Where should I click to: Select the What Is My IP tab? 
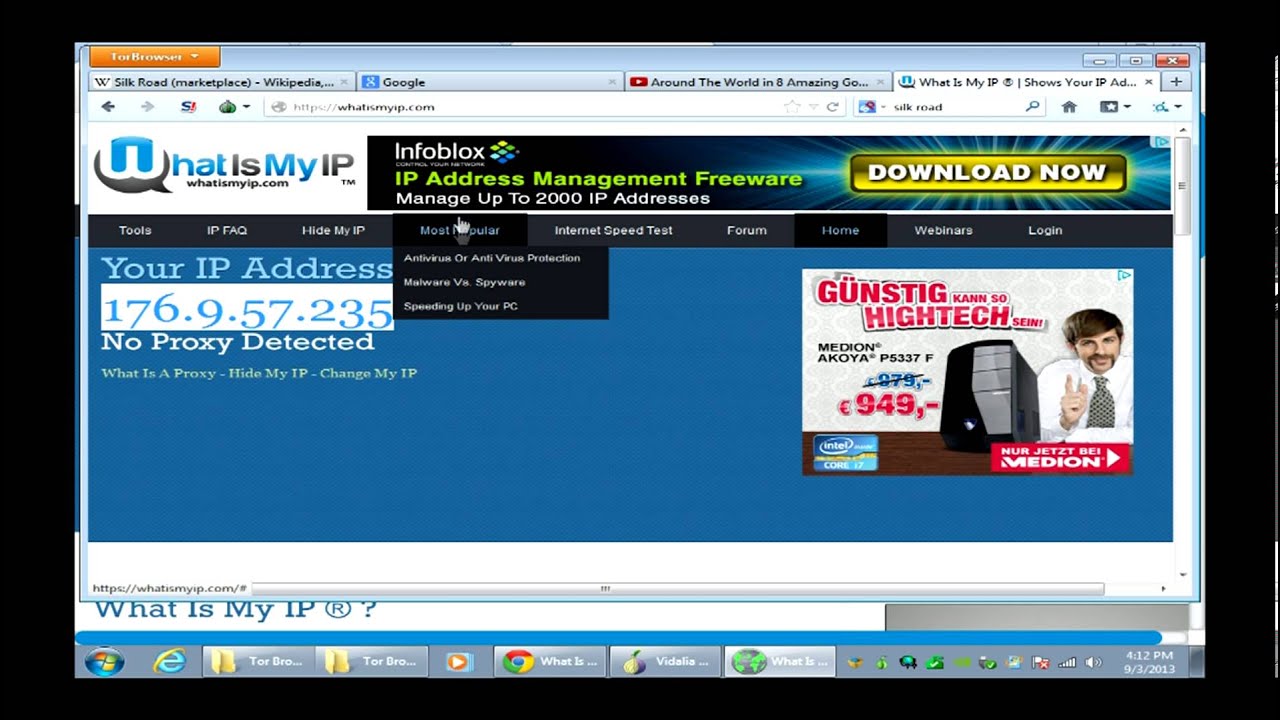[x=1026, y=82]
